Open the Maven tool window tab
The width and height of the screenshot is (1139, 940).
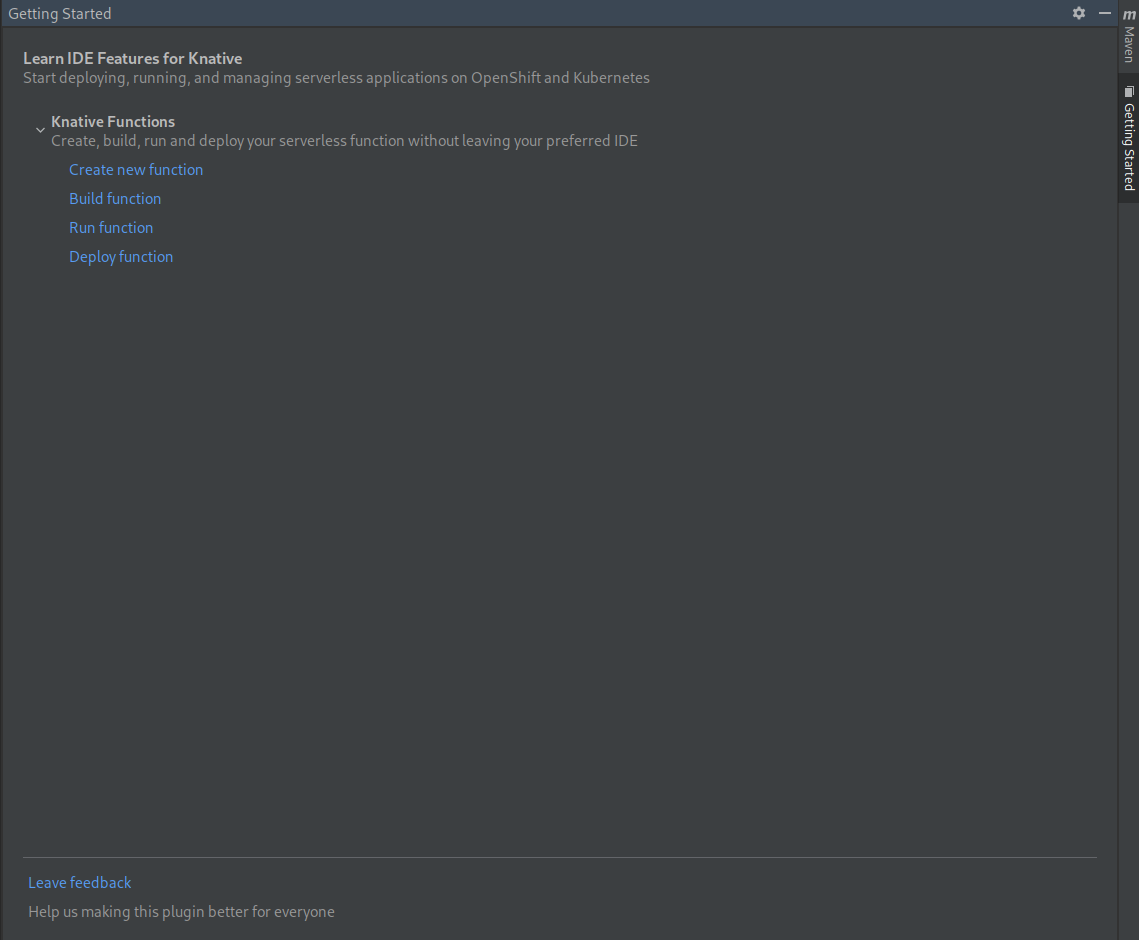coord(1129,36)
